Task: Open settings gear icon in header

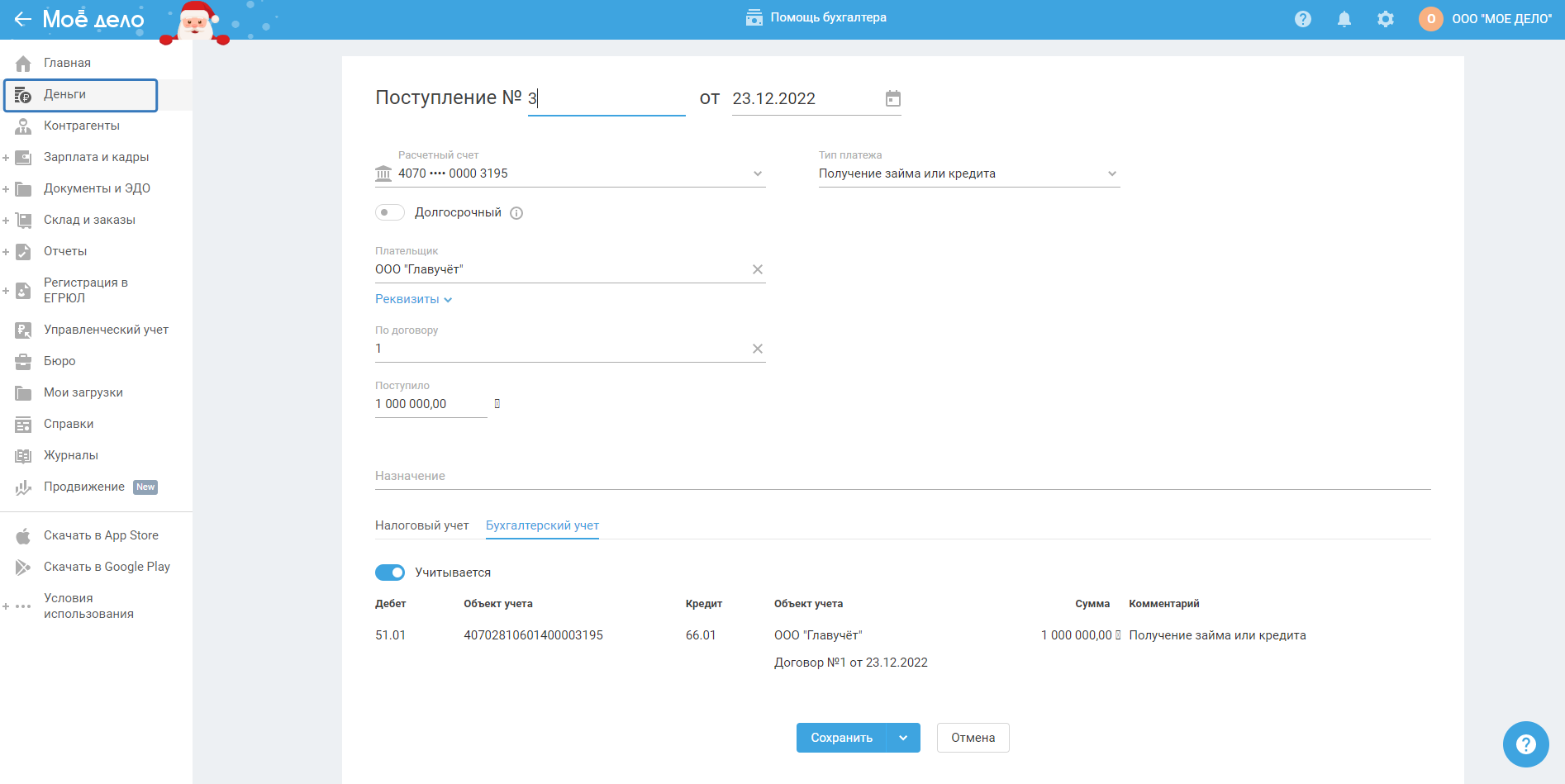Action: tap(1385, 19)
